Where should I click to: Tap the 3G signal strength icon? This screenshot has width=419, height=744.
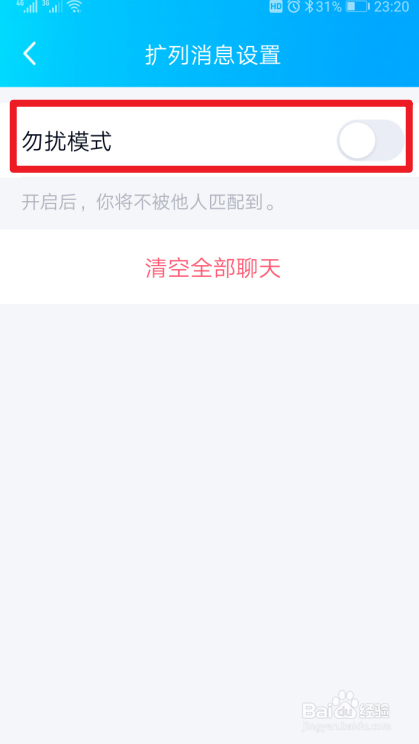click(52, 6)
